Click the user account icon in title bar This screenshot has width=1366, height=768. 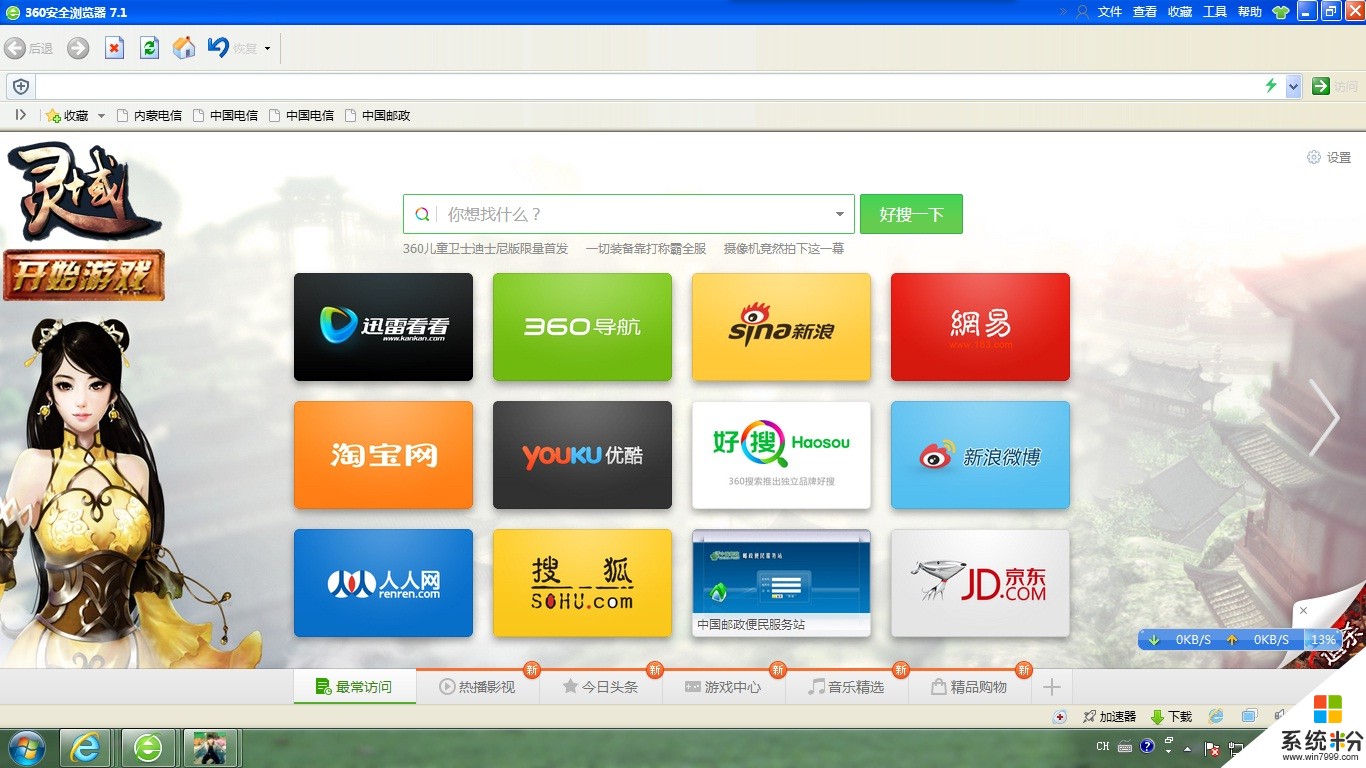tap(1082, 12)
